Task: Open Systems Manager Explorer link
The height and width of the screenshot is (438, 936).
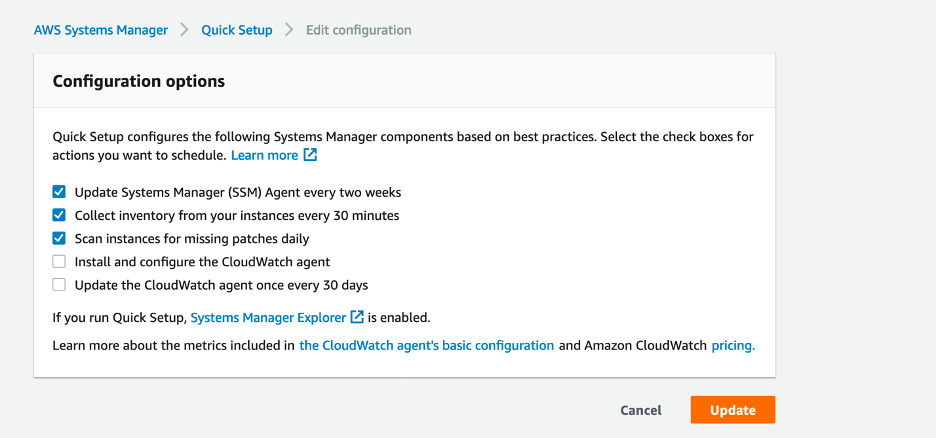Action: [268, 317]
